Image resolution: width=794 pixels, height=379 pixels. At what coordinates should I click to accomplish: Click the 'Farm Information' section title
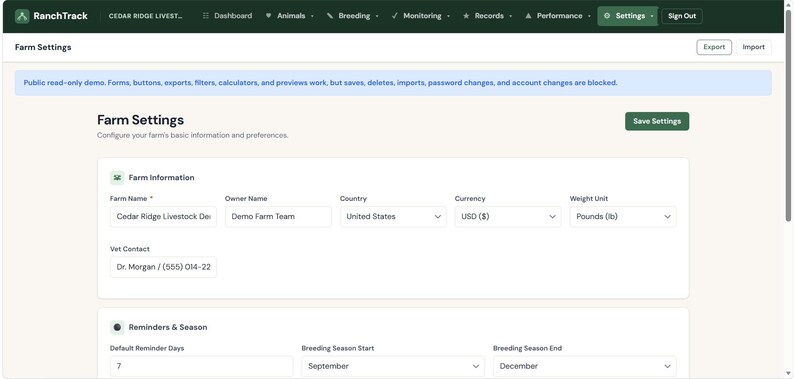pyautogui.click(x=162, y=178)
